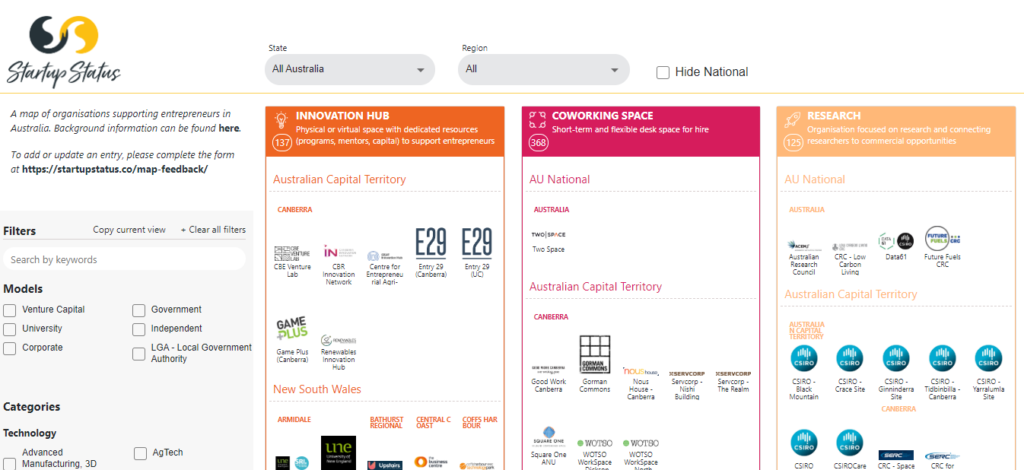
Task: Click the WOTSO WorkSpace Dickson entry
Action: coord(594,455)
